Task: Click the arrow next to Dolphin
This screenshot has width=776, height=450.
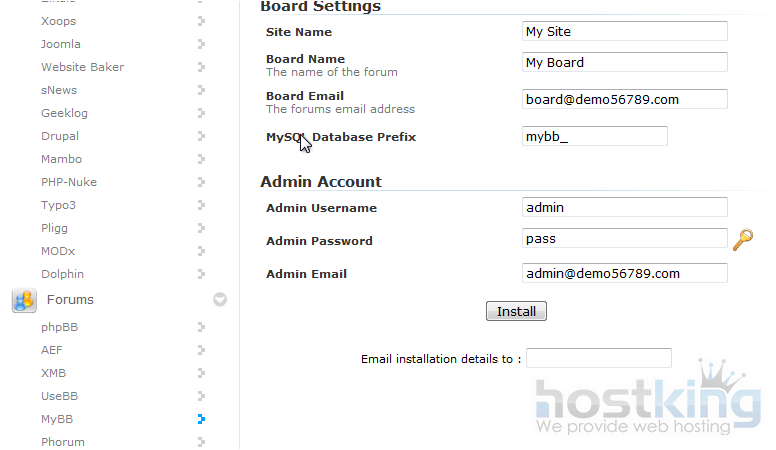Action: tap(201, 274)
